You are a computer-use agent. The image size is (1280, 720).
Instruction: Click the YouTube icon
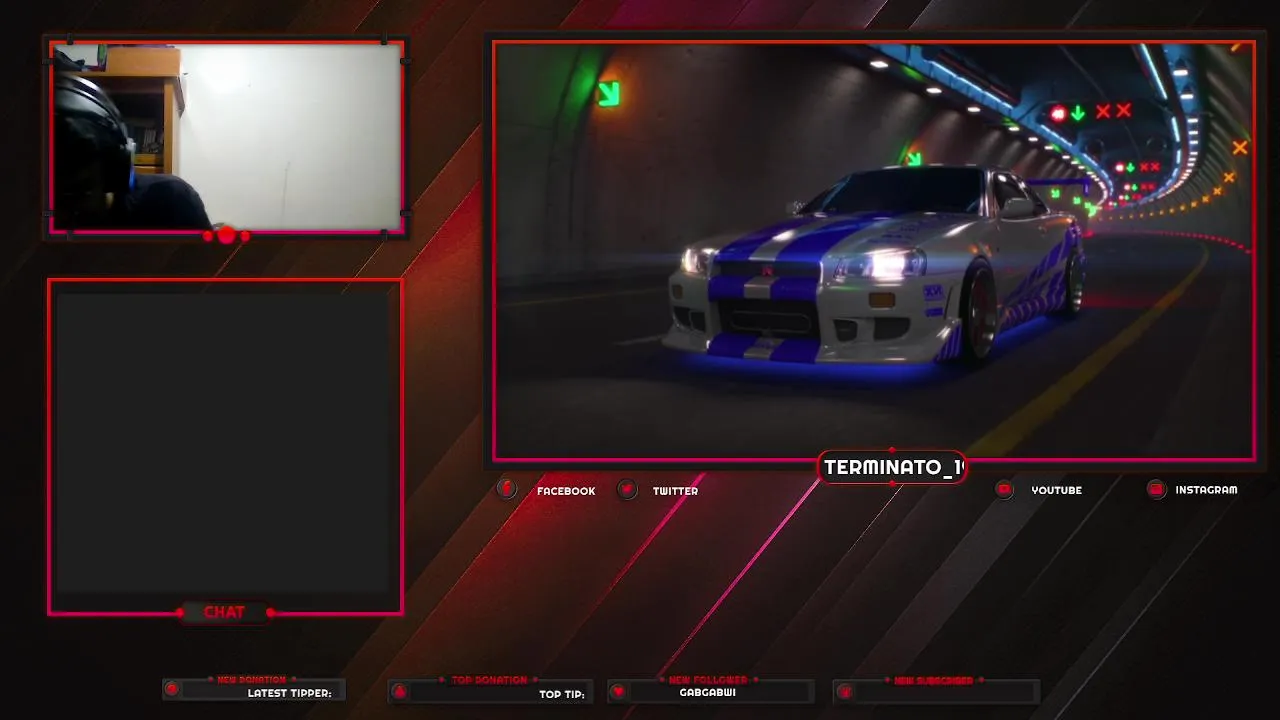[x=1004, y=489]
